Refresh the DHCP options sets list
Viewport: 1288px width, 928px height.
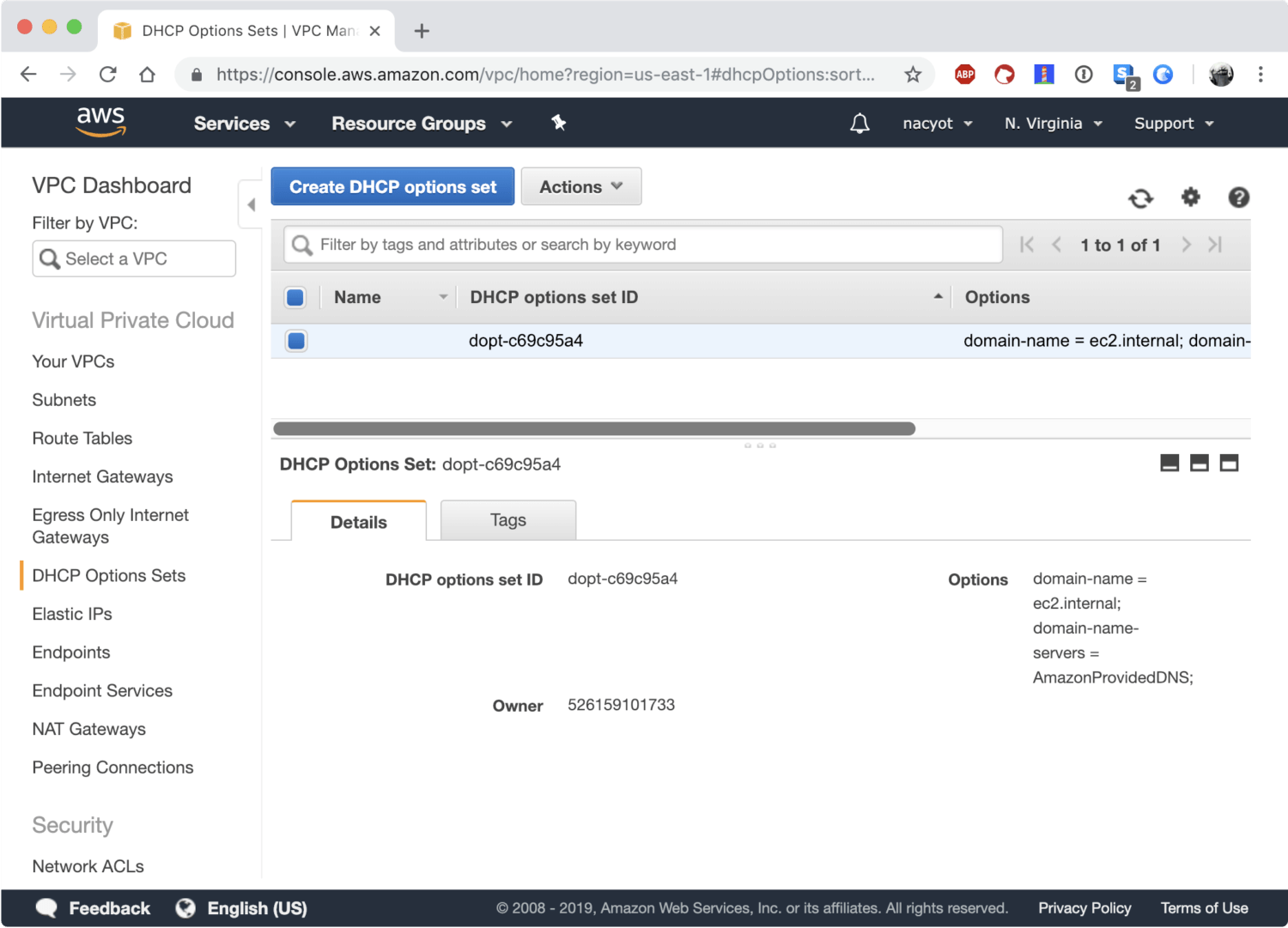1140,198
